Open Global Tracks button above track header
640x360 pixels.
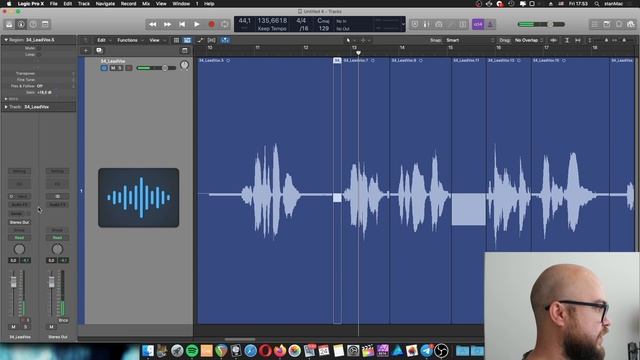[x=184, y=51]
